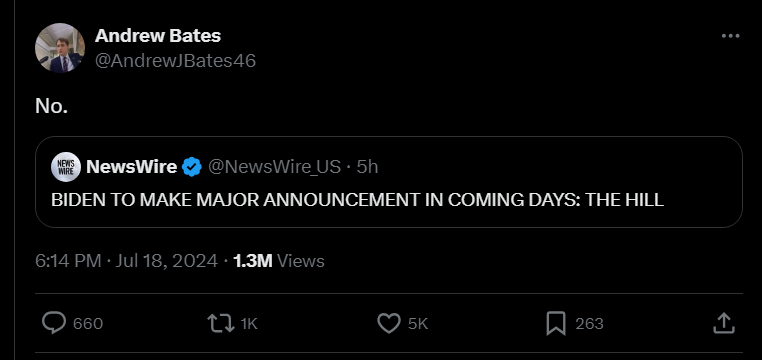Open the three-dot More menu on the tweet
This screenshot has width=762, height=360.
[730, 36]
